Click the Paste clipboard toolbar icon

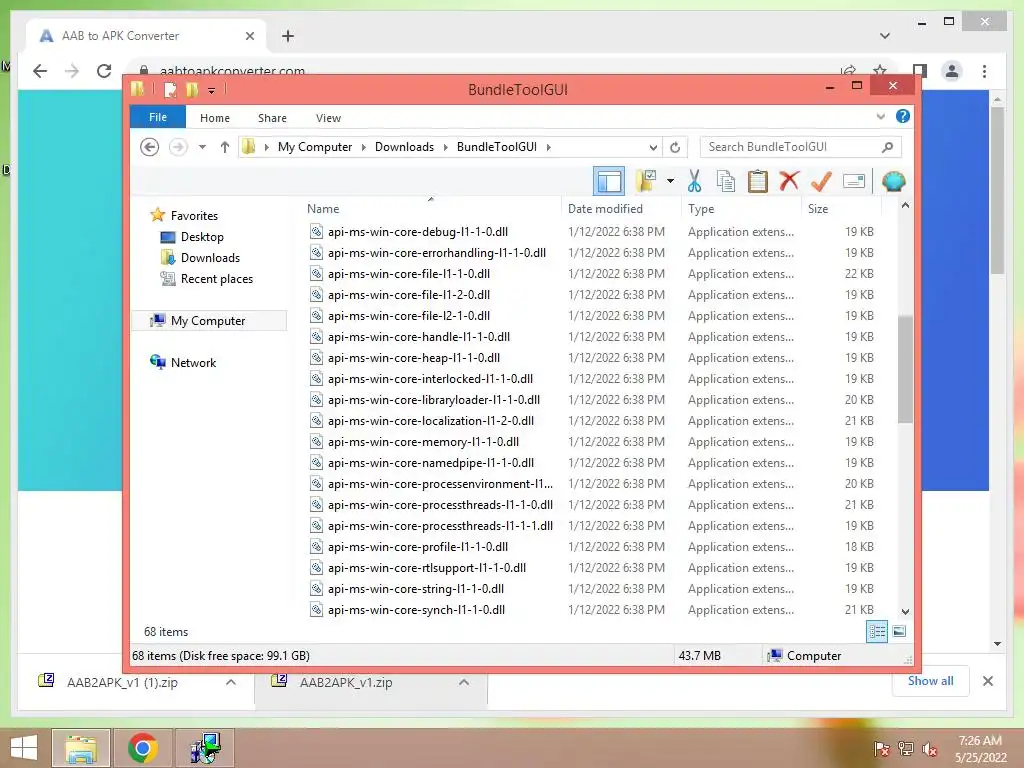click(x=758, y=181)
